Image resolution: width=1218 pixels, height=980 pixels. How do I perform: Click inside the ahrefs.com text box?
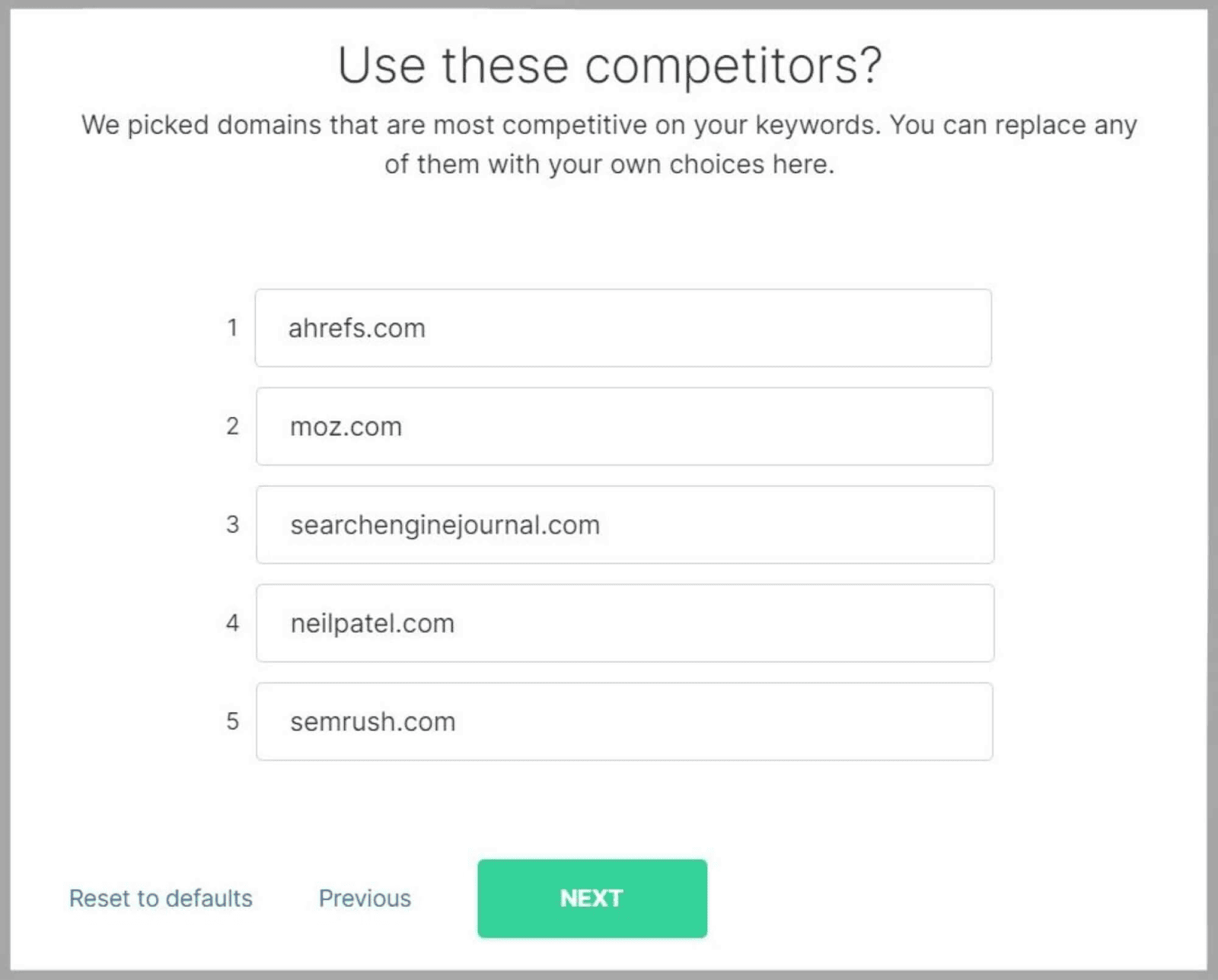tap(623, 328)
